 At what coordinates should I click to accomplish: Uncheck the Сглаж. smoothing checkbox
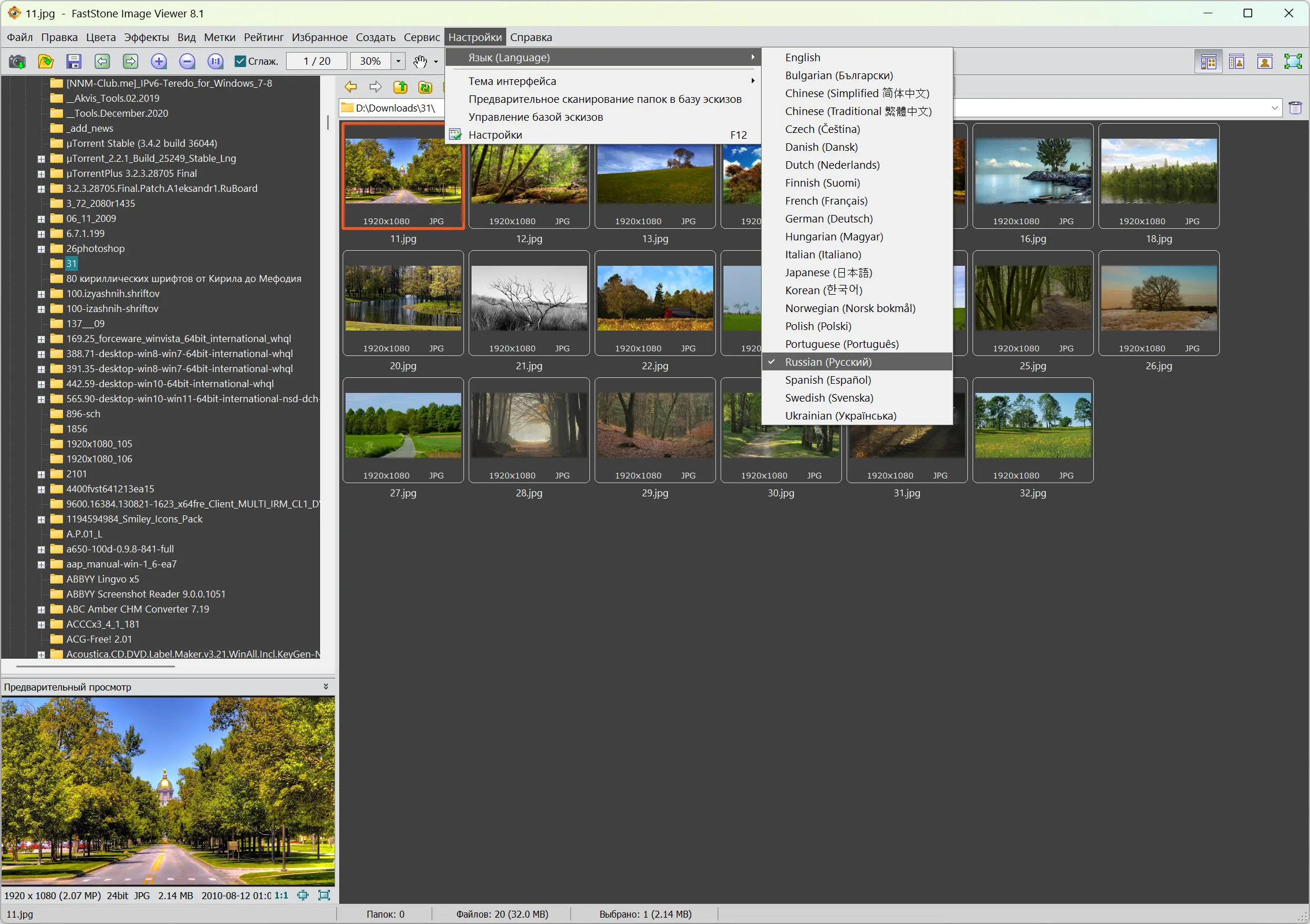[x=240, y=61]
